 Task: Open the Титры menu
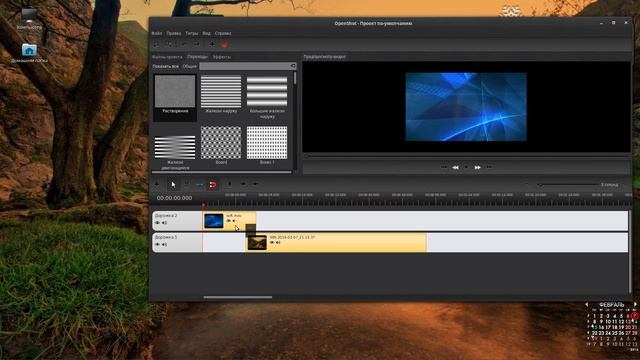191,33
